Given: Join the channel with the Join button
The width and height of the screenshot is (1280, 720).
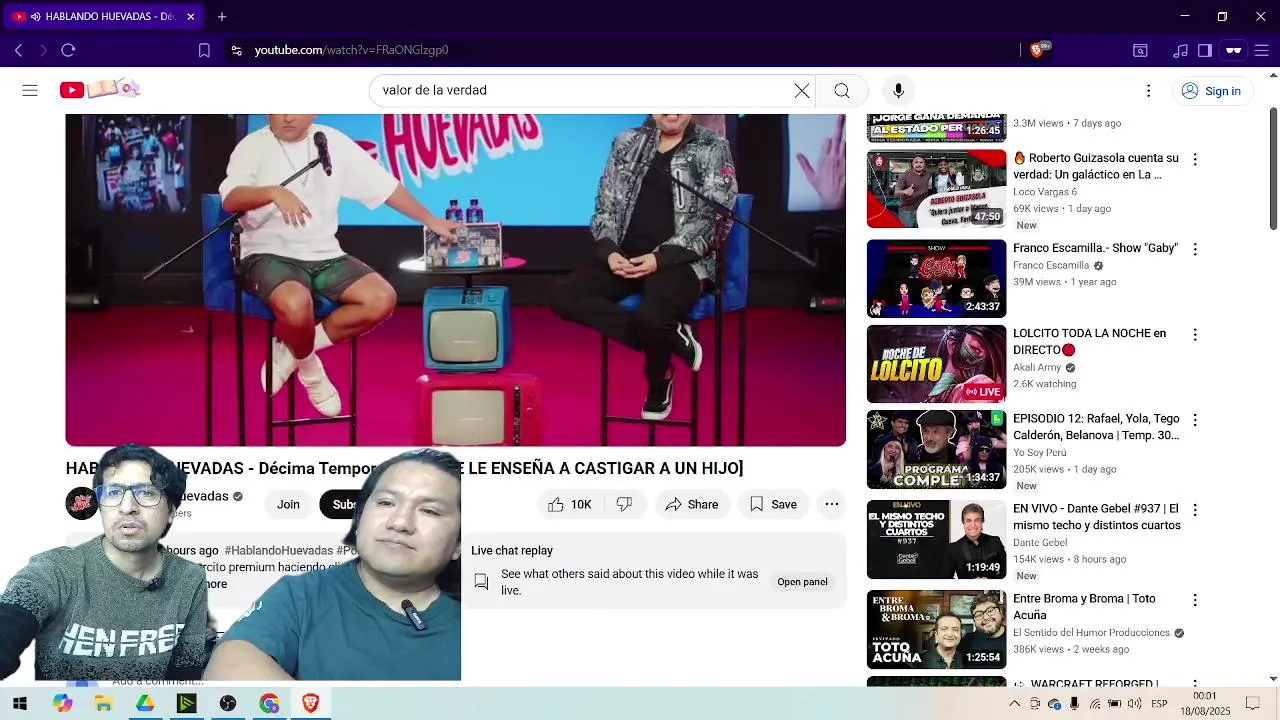Looking at the screenshot, I should click(288, 505).
